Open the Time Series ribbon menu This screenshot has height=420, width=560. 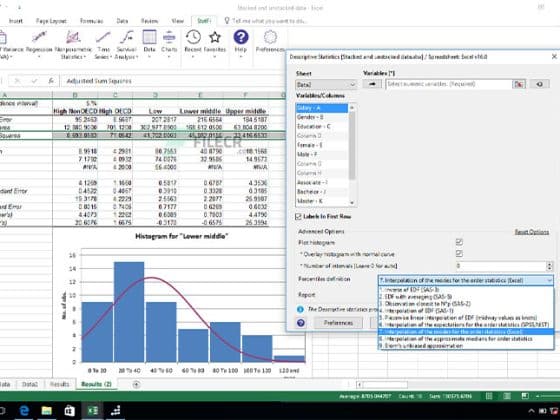103,45
